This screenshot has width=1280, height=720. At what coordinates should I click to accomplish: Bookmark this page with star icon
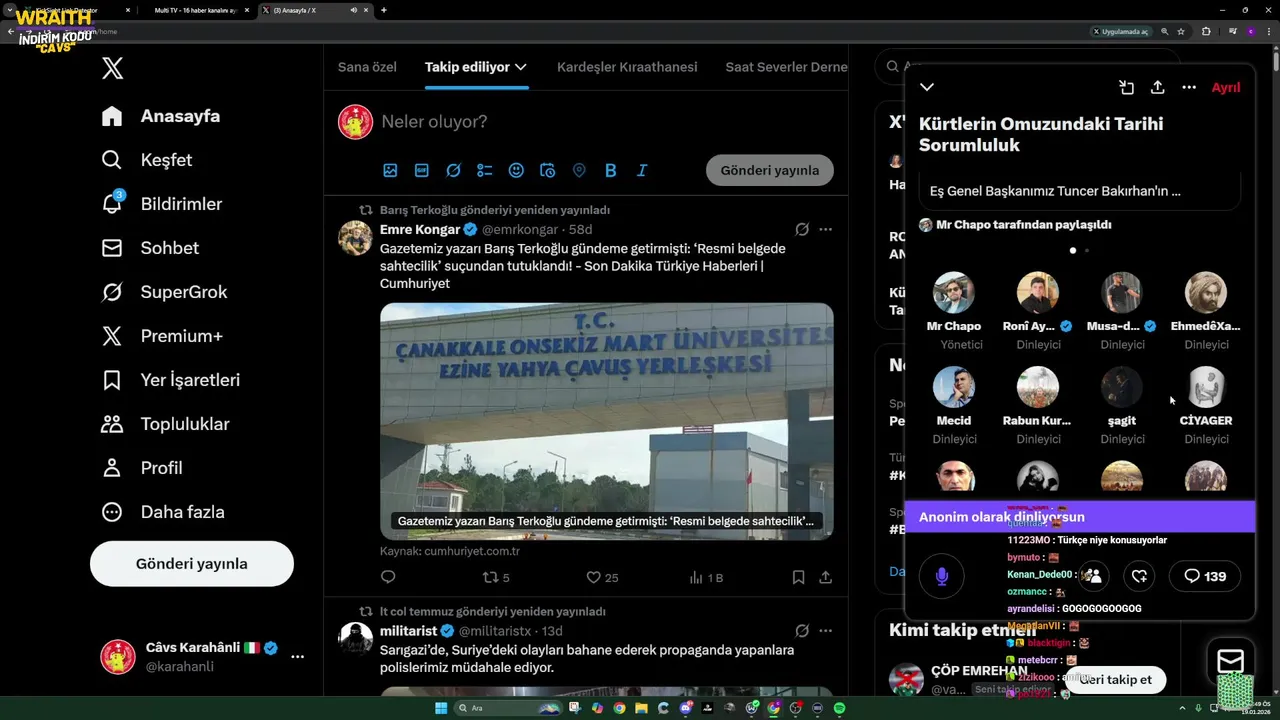[1181, 32]
